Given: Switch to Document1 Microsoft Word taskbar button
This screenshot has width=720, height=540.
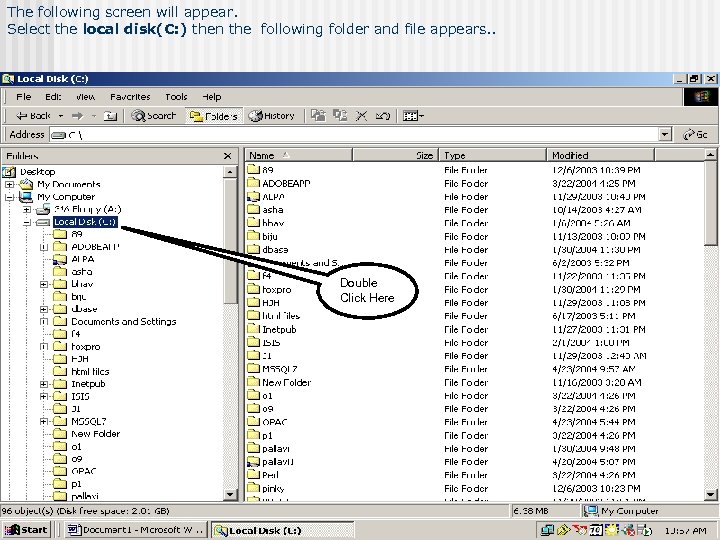Looking at the screenshot, I should (135, 529).
